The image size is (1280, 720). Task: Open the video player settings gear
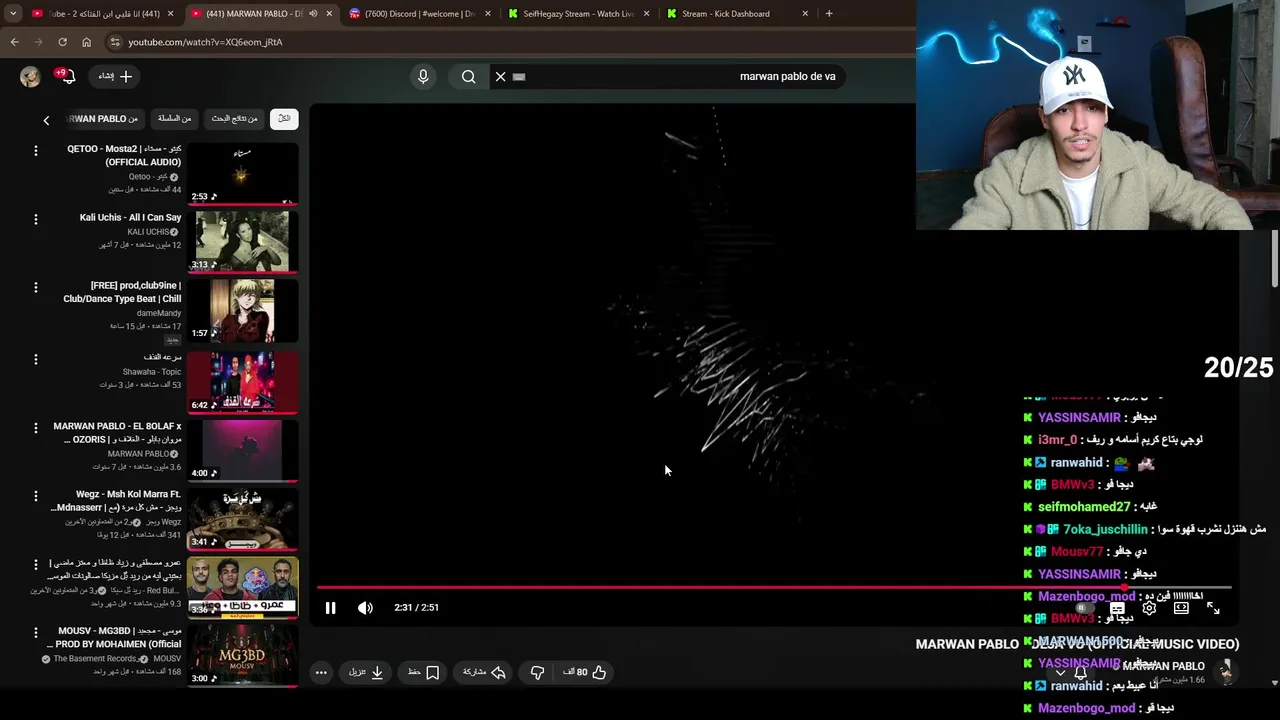coord(1149,607)
